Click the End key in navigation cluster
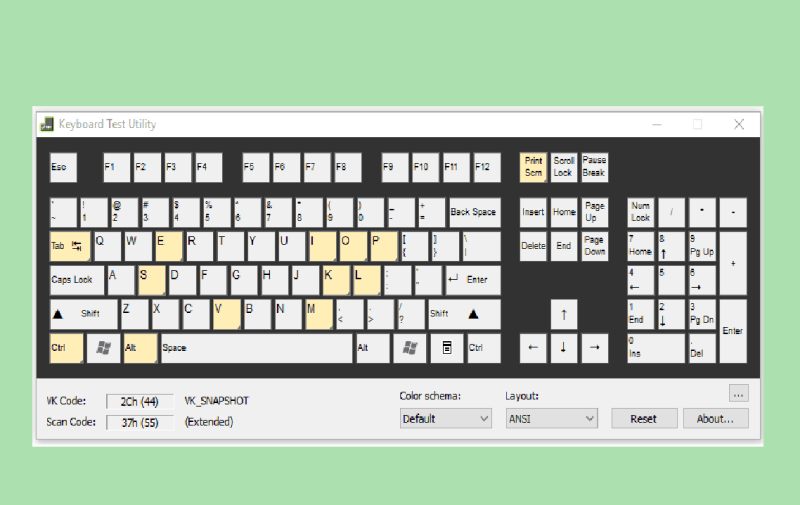Viewport: 800px width, 505px height. 564,246
